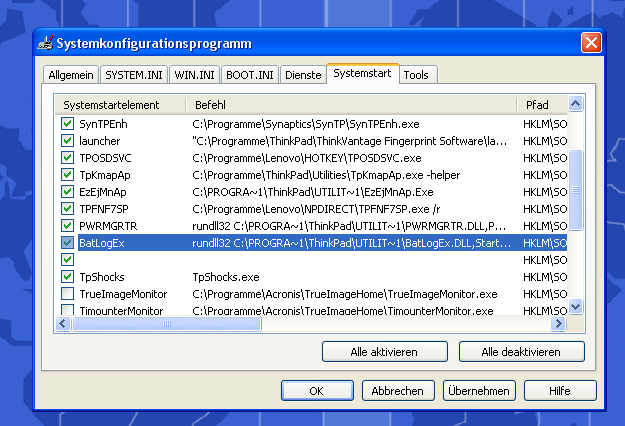Select the TPOSDSVC.exe command path
625x426 pixels.
point(307,158)
